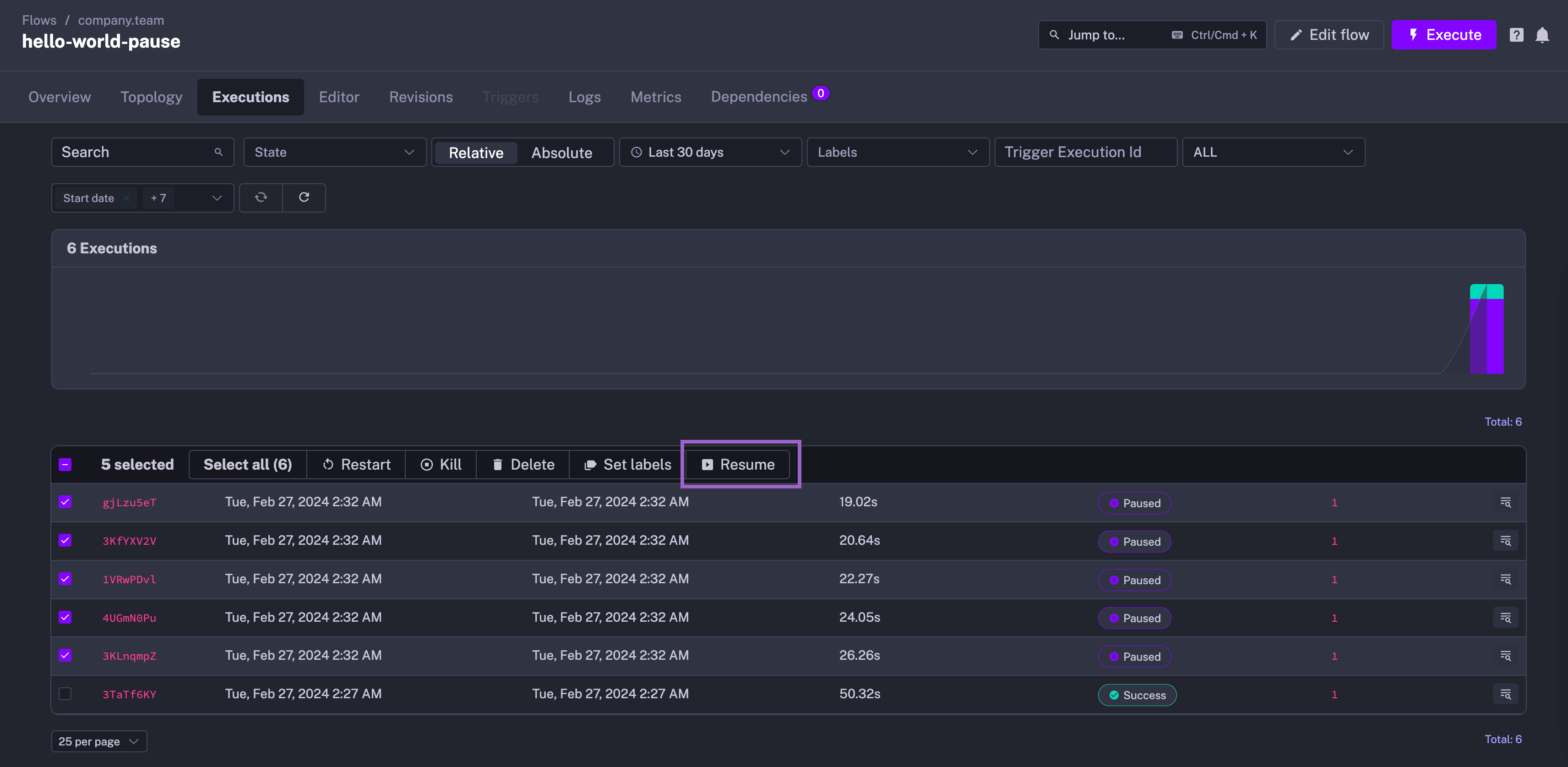Screen dimensions: 1568x767
Task: Open the Metrics tab
Action: [656, 97]
